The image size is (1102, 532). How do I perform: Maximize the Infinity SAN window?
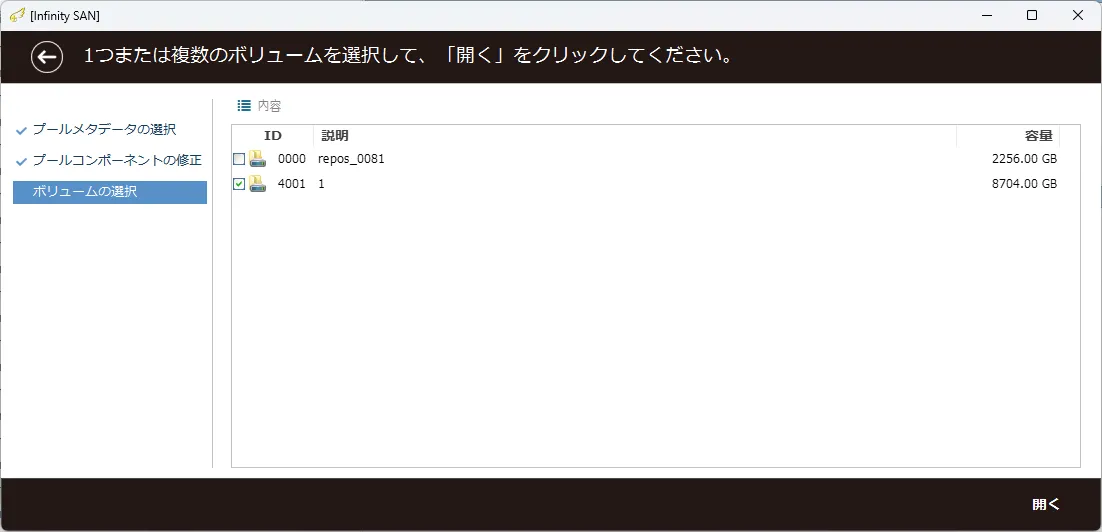pos(1032,15)
